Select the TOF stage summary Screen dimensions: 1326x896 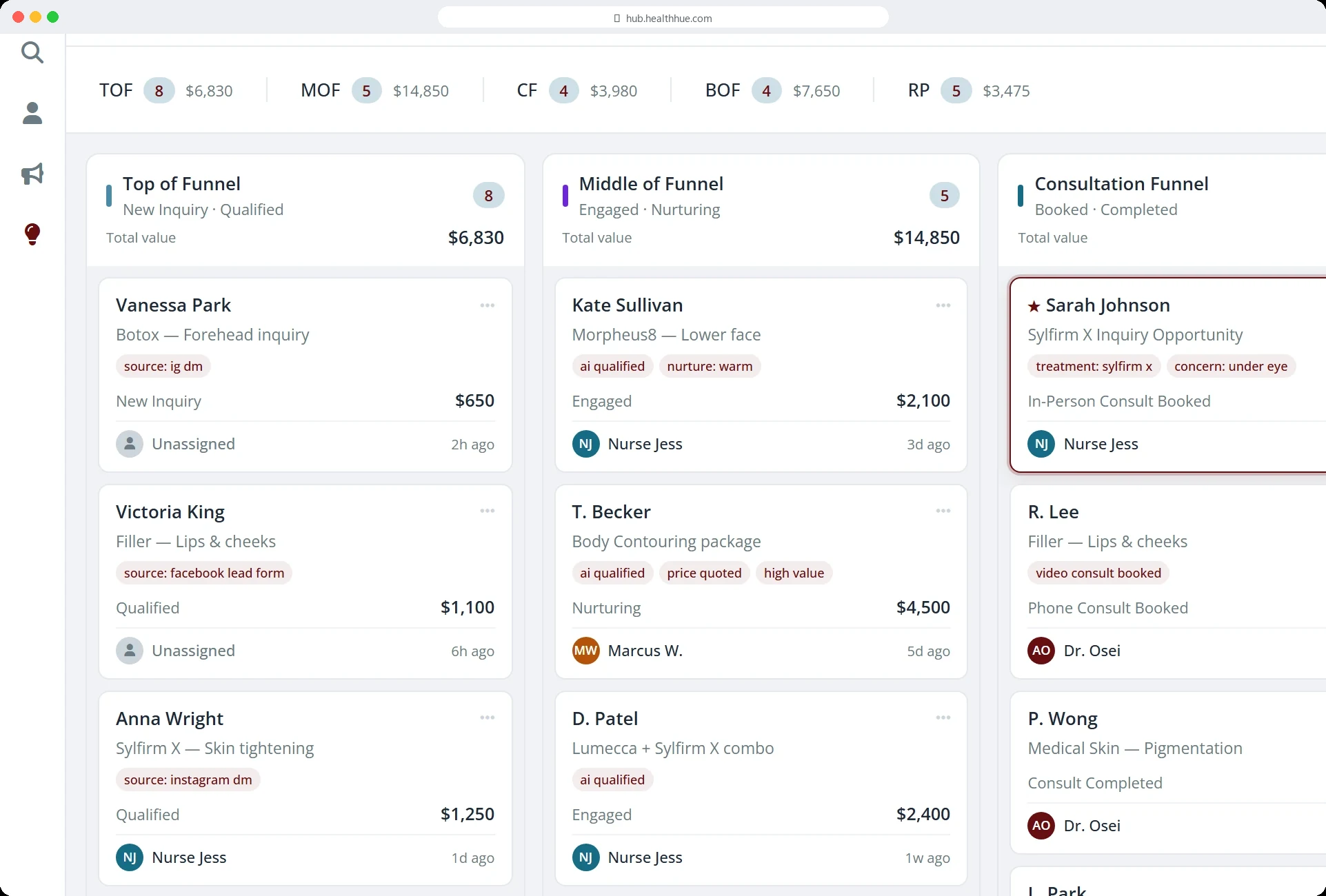(x=166, y=90)
